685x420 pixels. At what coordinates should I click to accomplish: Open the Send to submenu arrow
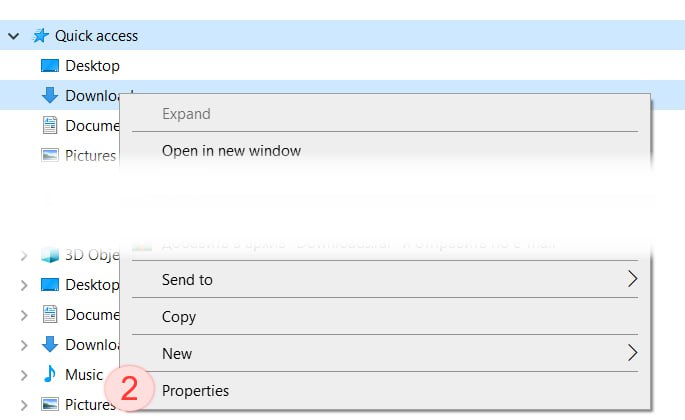631,279
